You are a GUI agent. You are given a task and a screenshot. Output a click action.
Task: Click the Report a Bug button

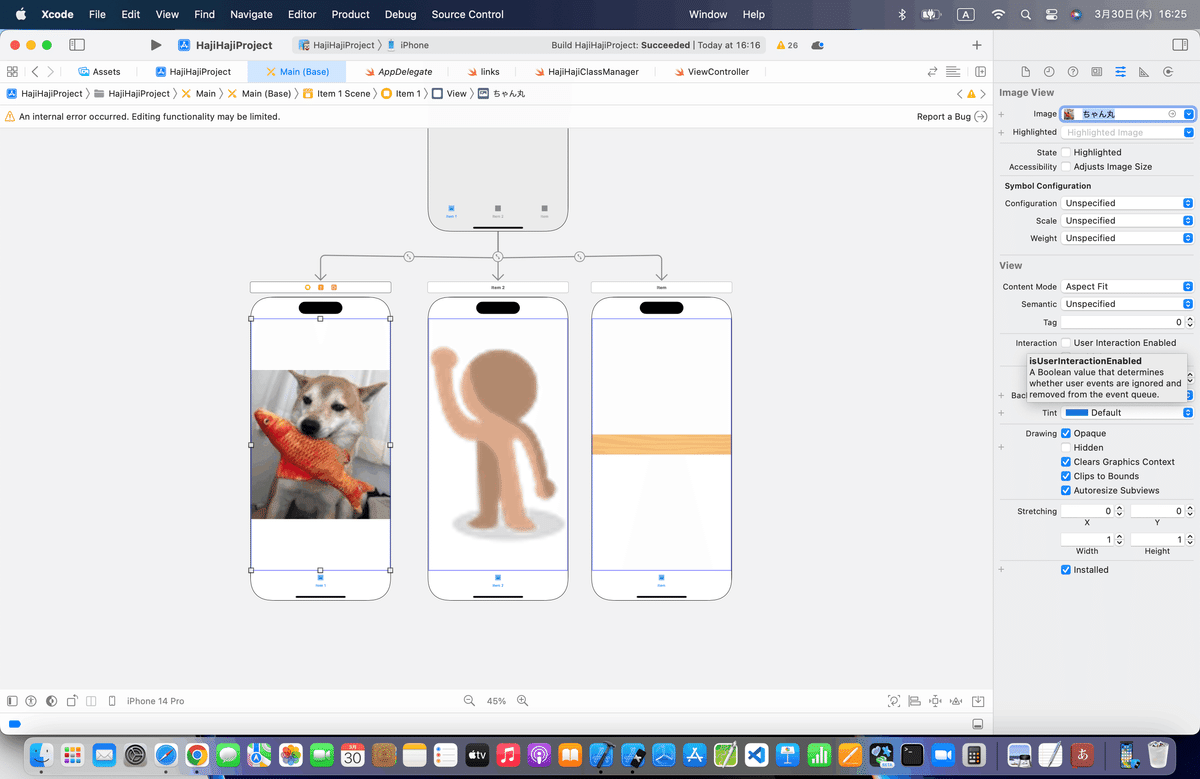[952, 116]
